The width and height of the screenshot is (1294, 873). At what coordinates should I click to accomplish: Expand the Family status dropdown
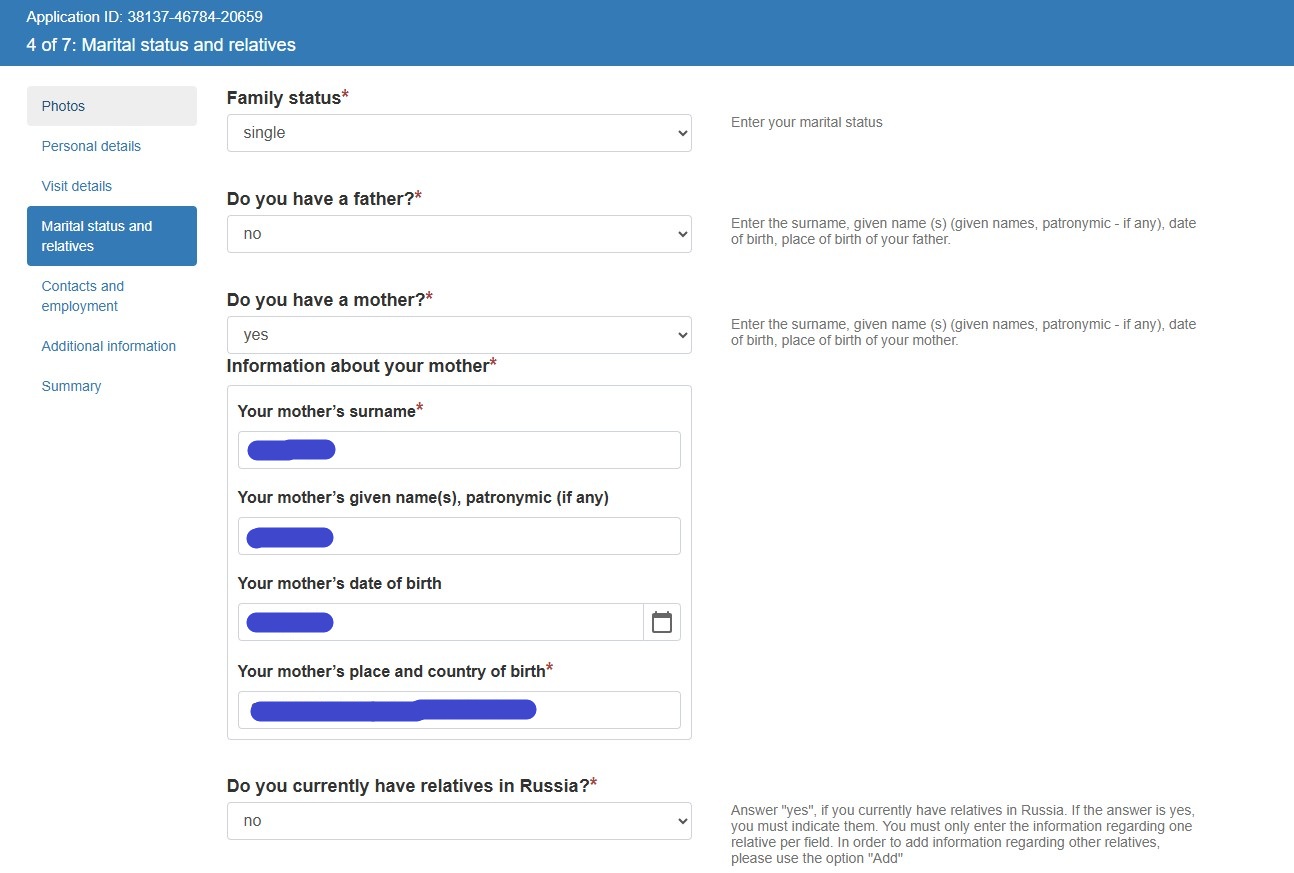[x=459, y=133]
